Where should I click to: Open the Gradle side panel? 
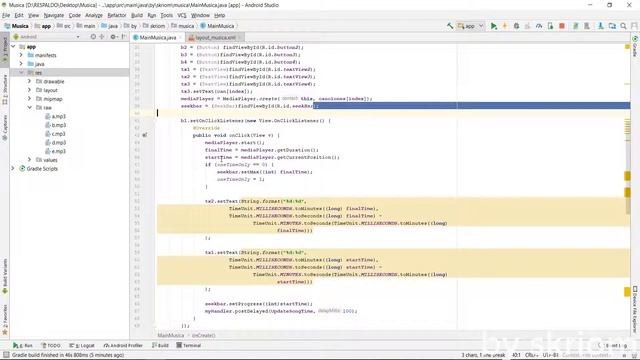tap(635, 46)
